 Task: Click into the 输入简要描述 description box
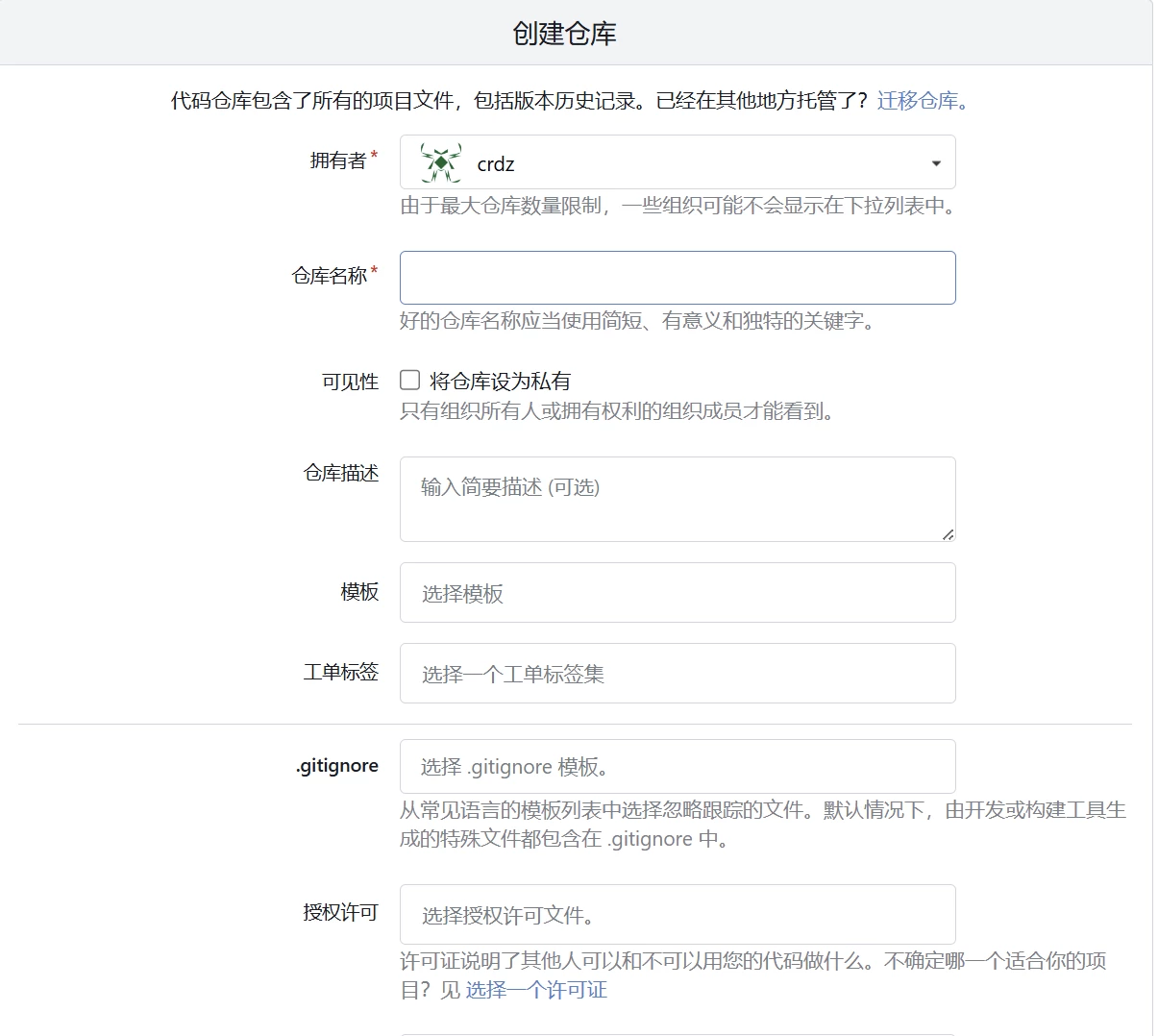click(x=677, y=499)
